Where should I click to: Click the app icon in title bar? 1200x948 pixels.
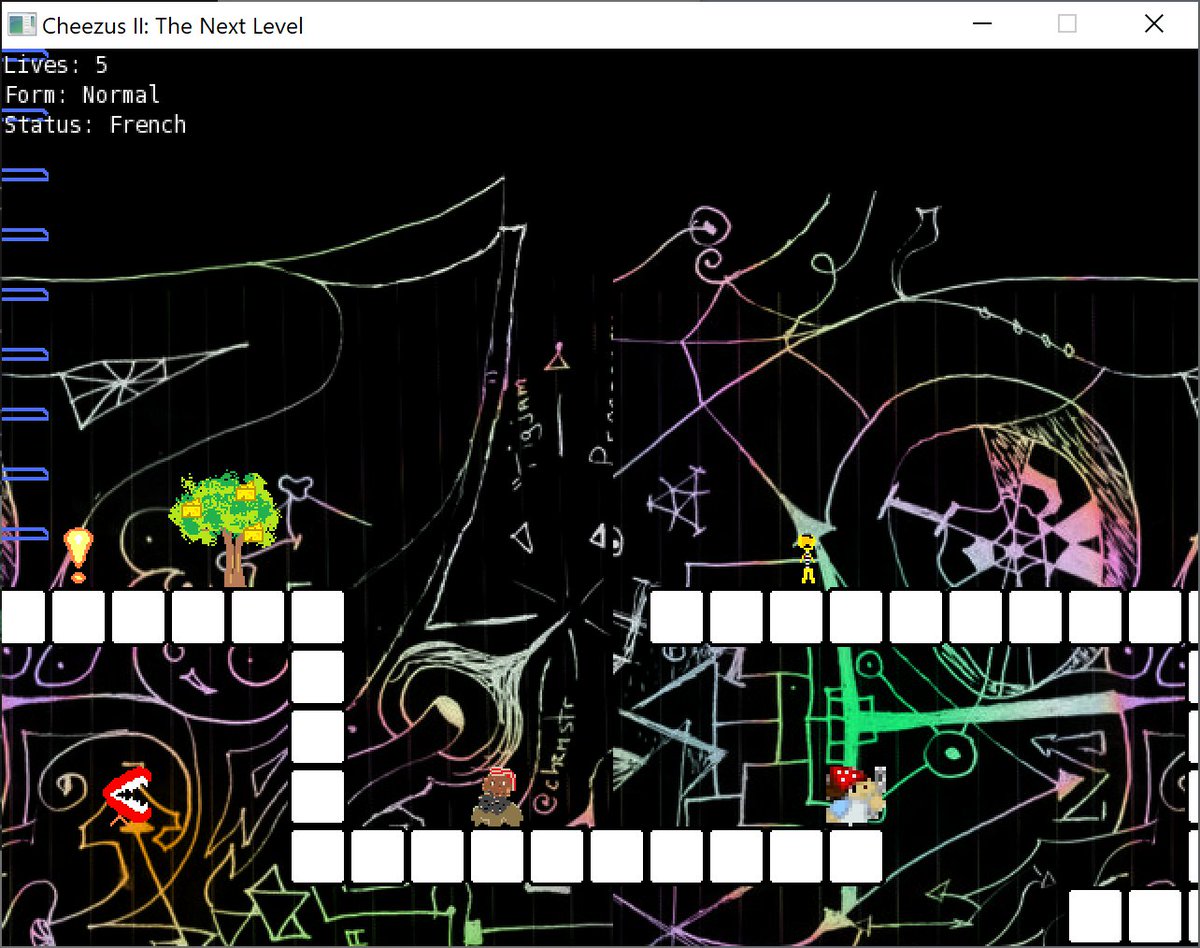(21, 24)
